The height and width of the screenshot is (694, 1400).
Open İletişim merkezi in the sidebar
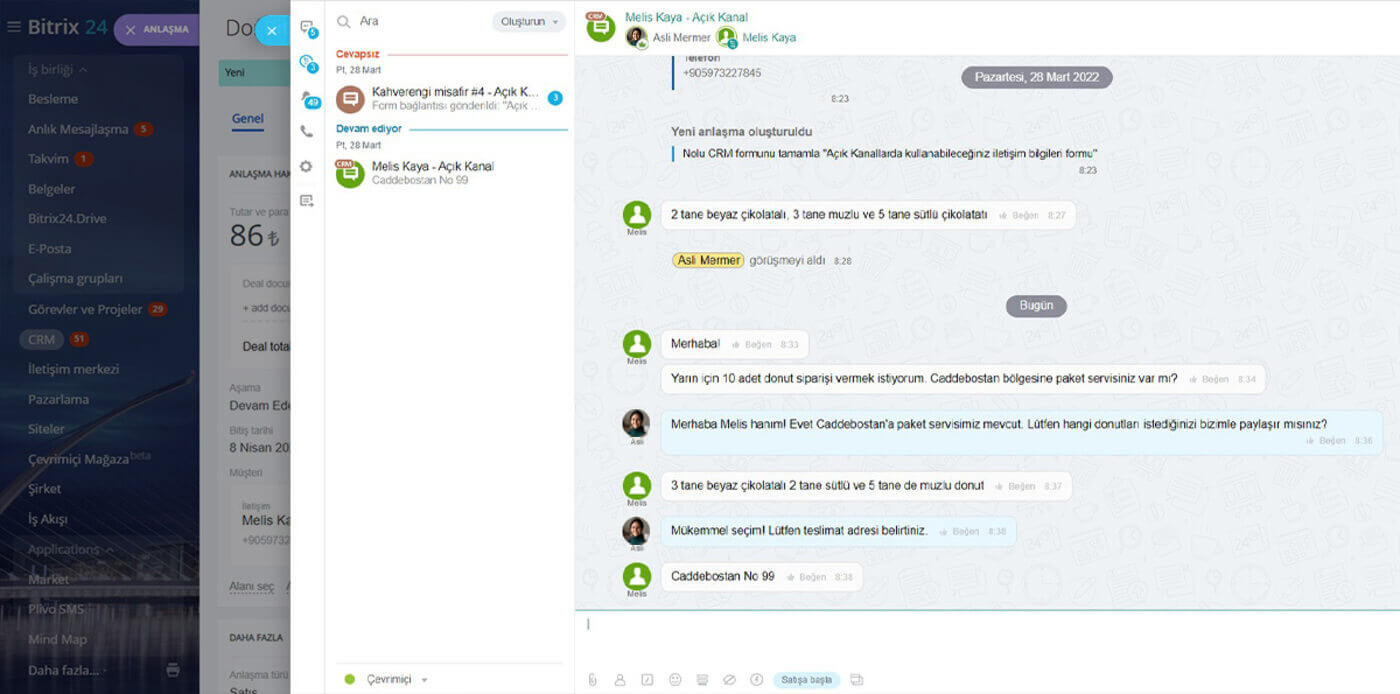(73, 369)
